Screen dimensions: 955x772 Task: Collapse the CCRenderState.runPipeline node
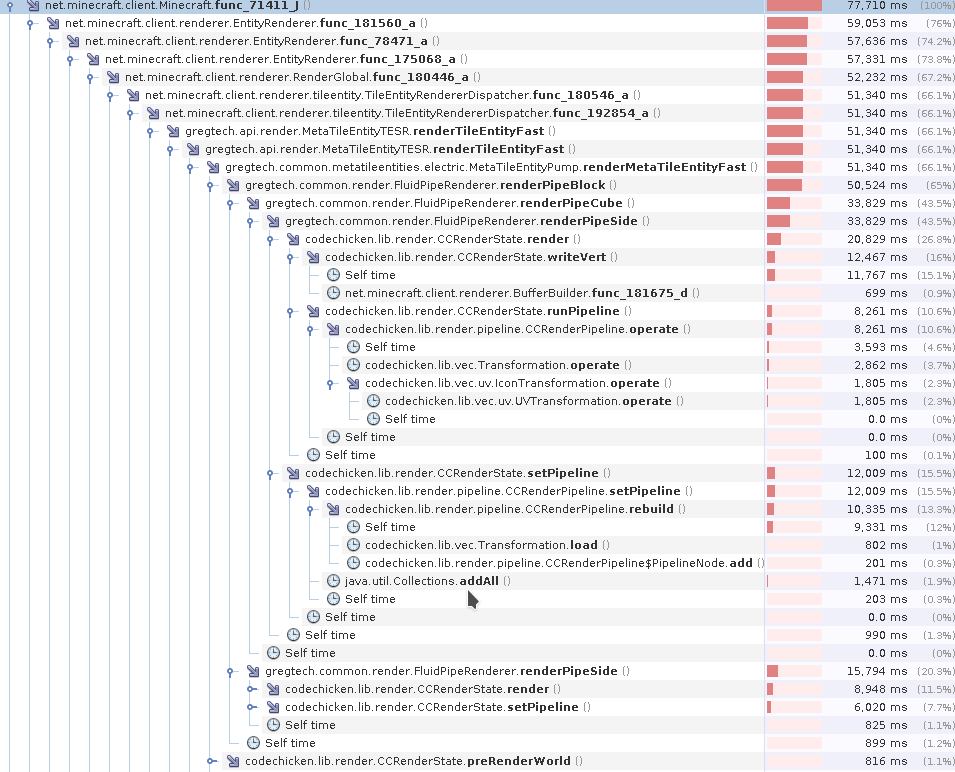(x=292, y=311)
